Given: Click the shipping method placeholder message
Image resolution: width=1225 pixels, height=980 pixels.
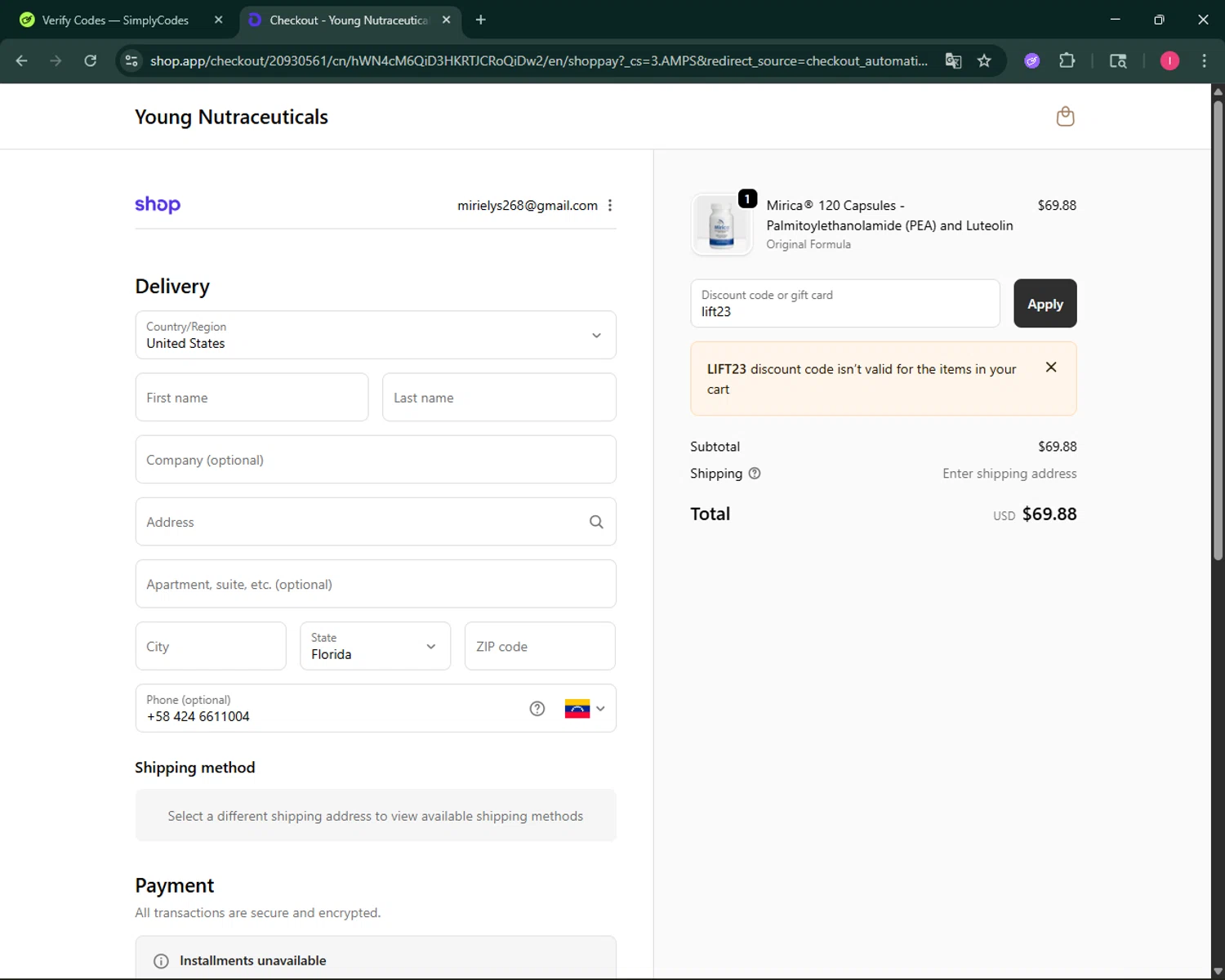Looking at the screenshot, I should pos(376,816).
